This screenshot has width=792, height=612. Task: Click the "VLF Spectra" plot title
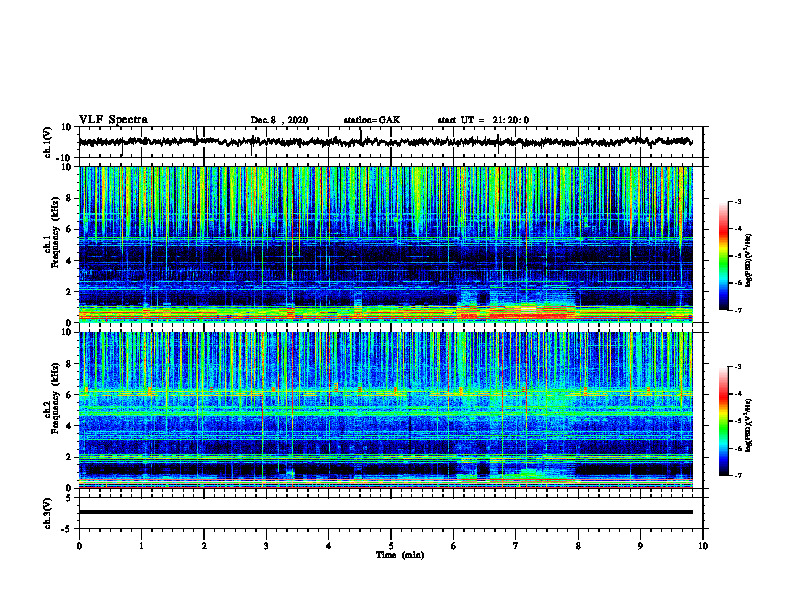coord(113,120)
